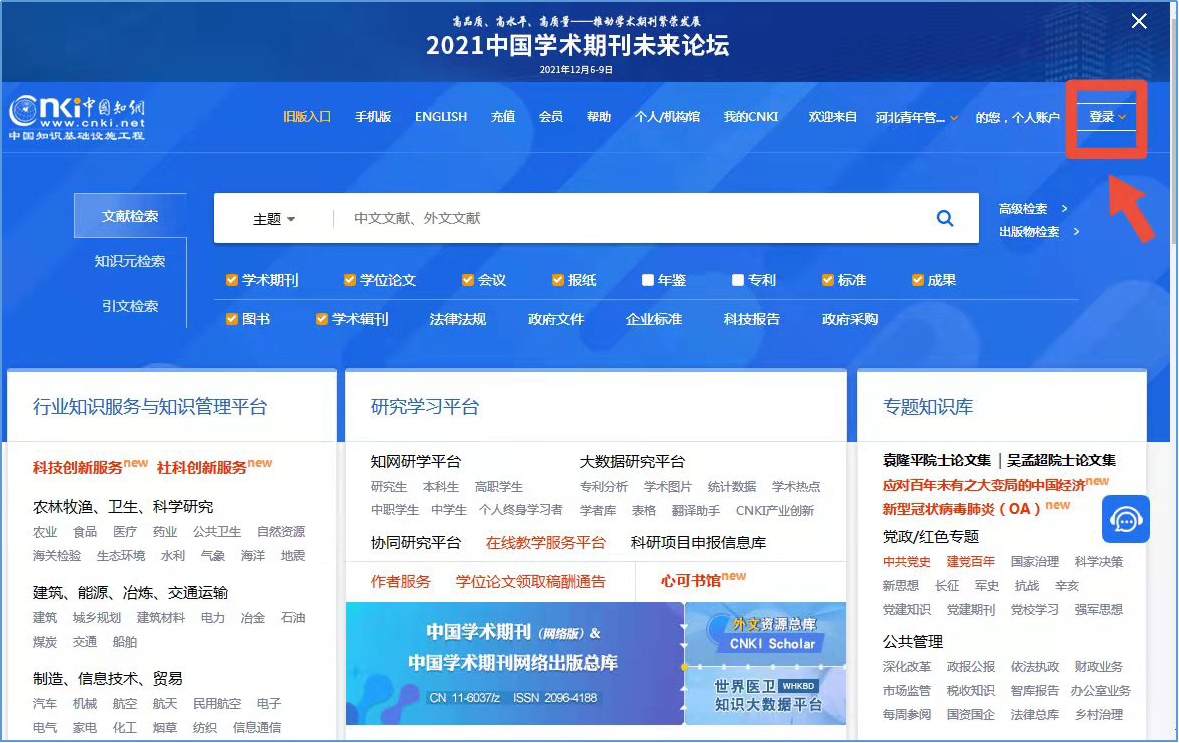Open 公共卫生 industry link
Viewport: 1179px width, 743px height.
click(217, 532)
